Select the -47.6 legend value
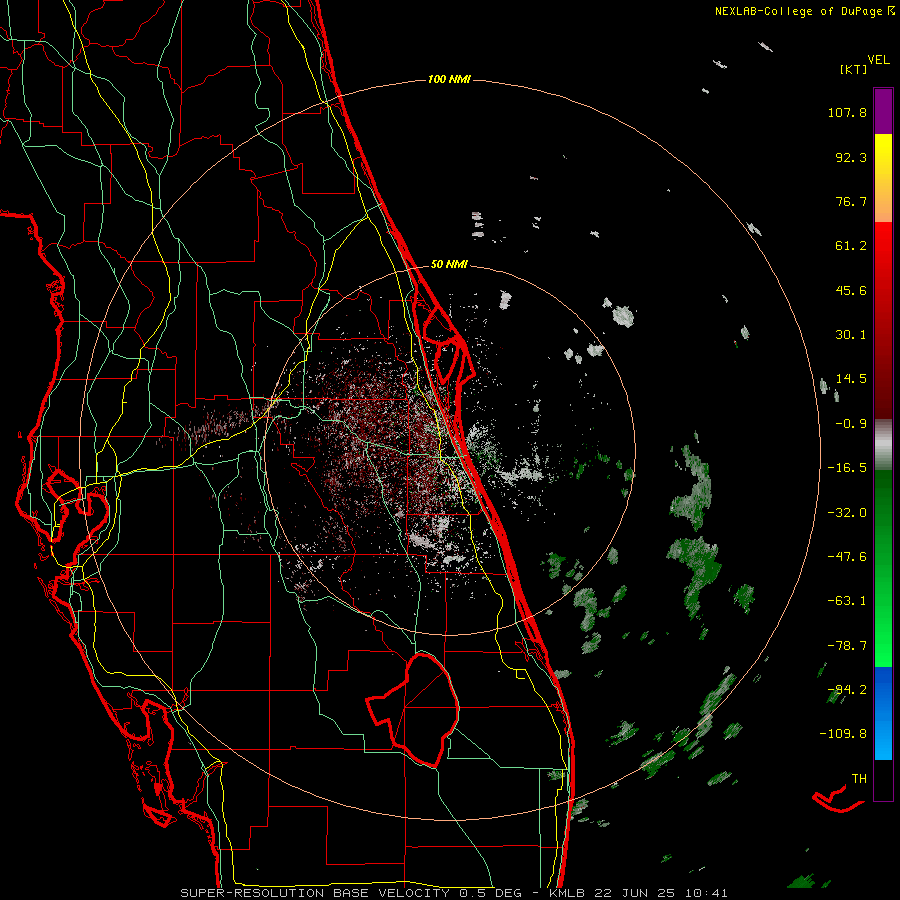 847,557
